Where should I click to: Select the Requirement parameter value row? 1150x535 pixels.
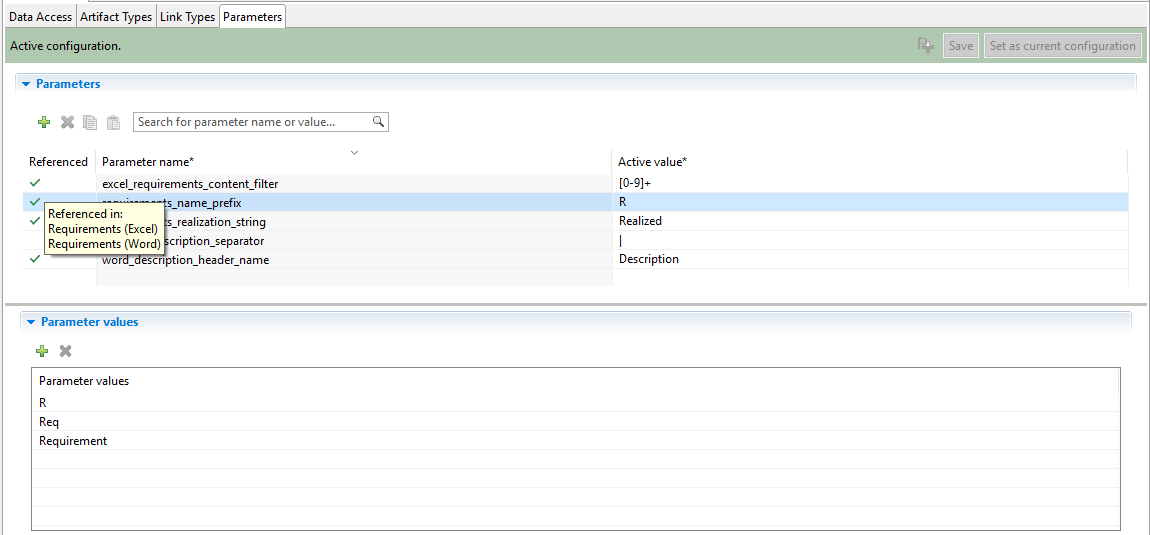tap(73, 441)
